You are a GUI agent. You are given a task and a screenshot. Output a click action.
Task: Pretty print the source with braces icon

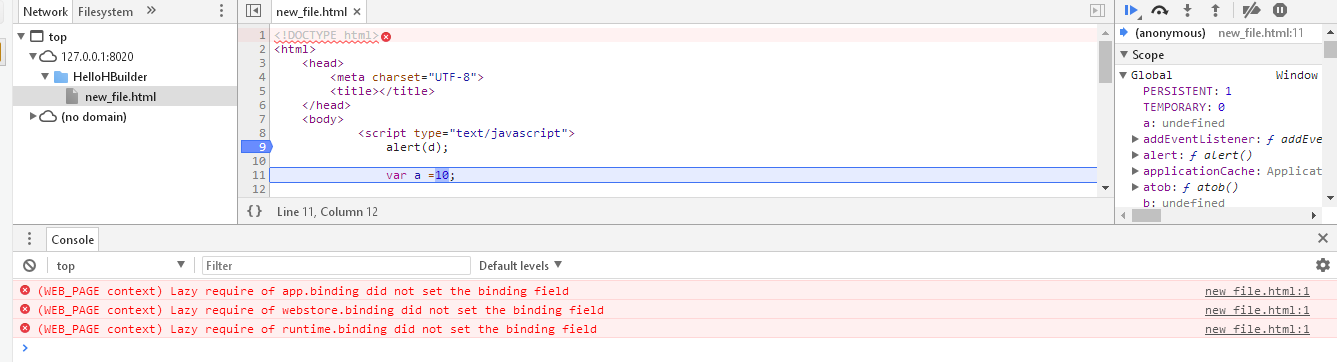(255, 211)
